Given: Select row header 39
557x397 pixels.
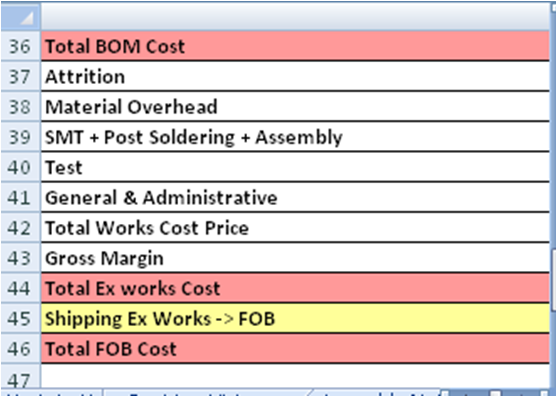Looking at the screenshot, I should (20, 137).
